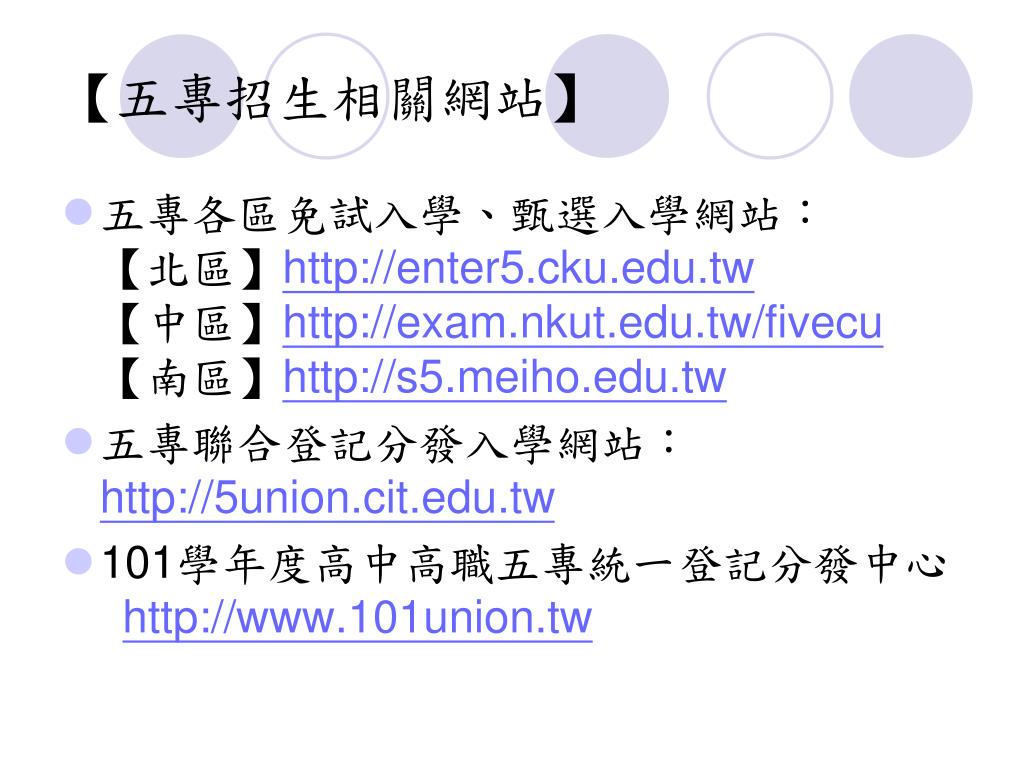Open the enter5.cku.edu.tw link
The image size is (1024, 768).
click(519, 268)
